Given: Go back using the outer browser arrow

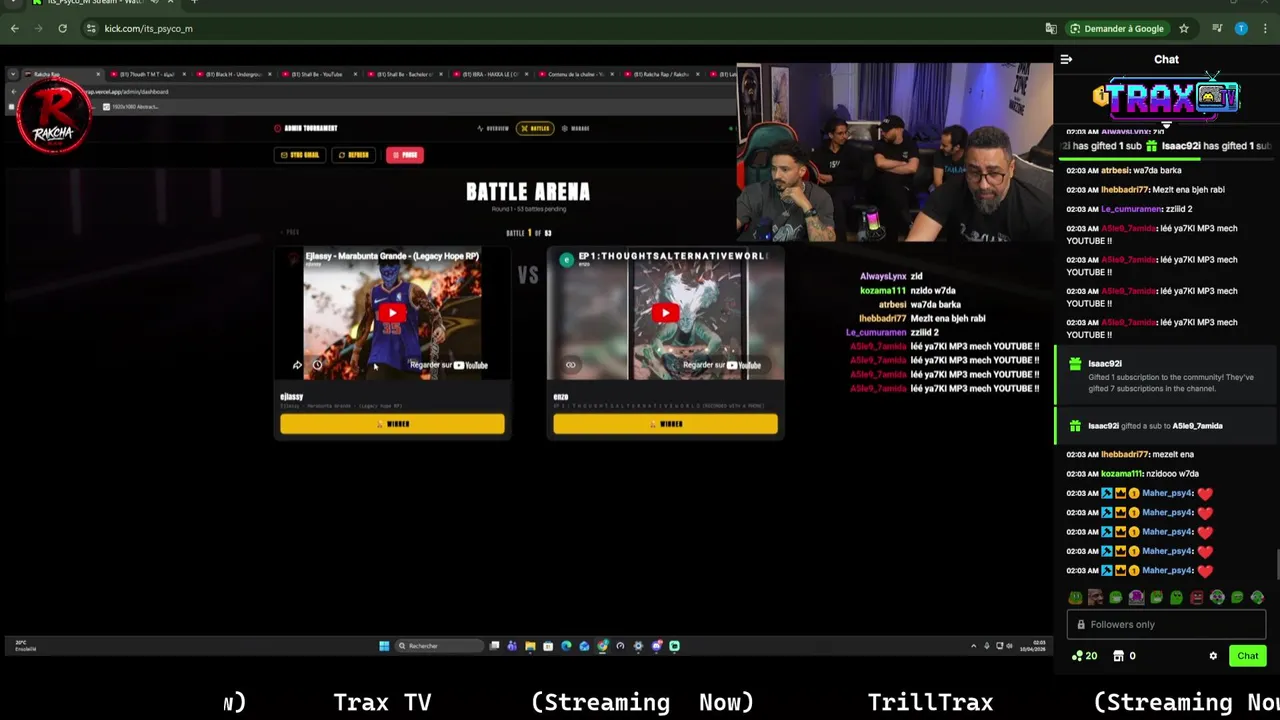Looking at the screenshot, I should (15, 28).
